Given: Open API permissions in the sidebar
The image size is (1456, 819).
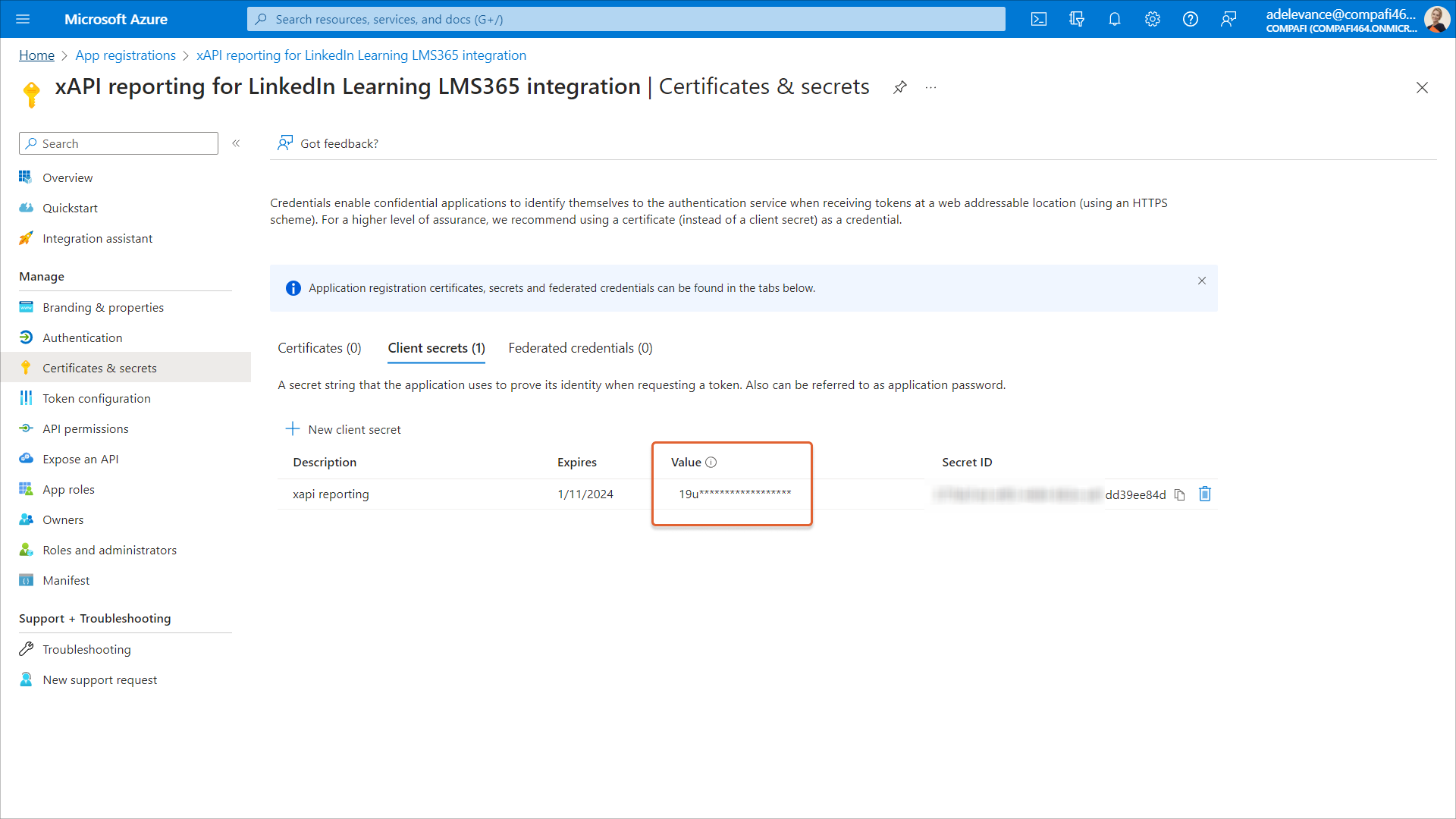Looking at the screenshot, I should [x=86, y=428].
